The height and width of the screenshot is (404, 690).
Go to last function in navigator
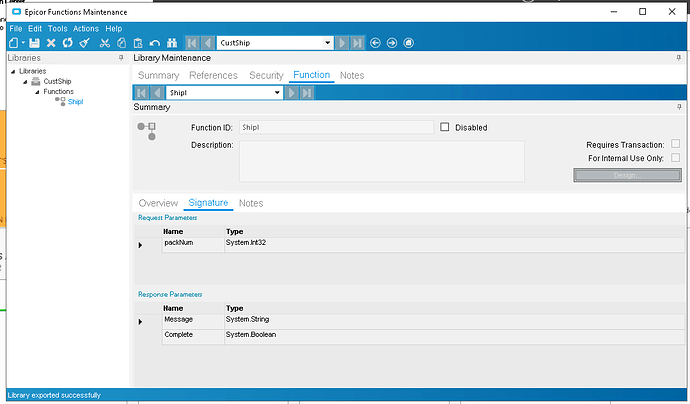tap(307, 92)
